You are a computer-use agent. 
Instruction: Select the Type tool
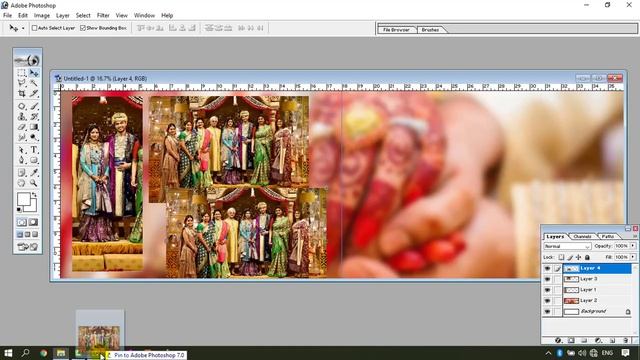click(x=34, y=150)
